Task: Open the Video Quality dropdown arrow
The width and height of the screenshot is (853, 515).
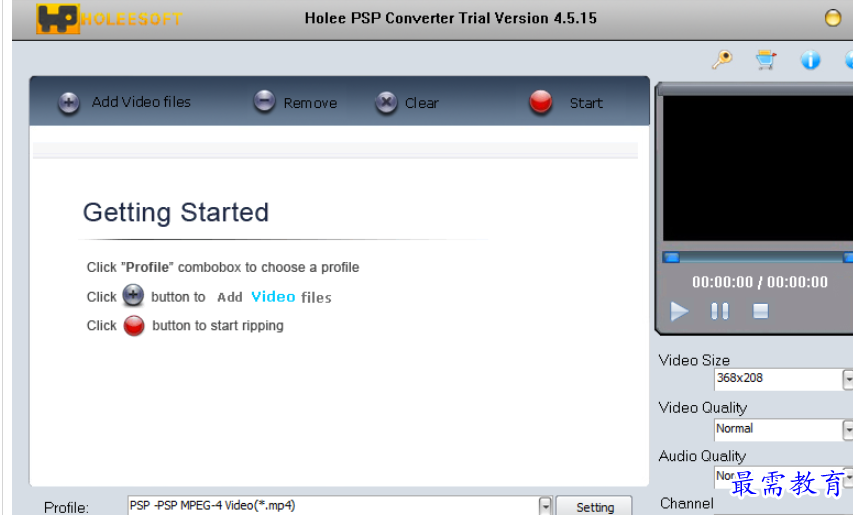Action: (x=848, y=430)
